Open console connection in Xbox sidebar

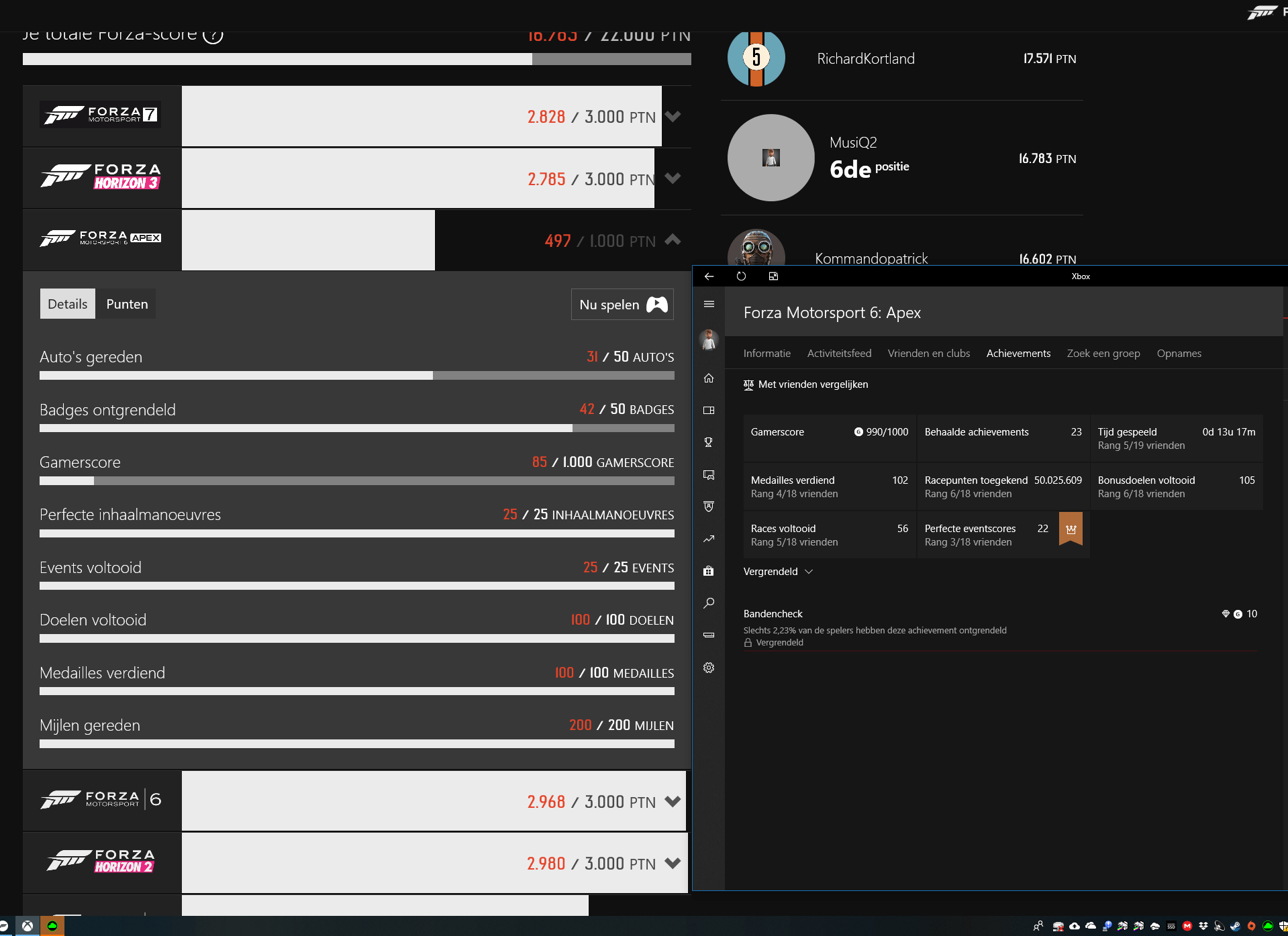pyautogui.click(x=709, y=635)
